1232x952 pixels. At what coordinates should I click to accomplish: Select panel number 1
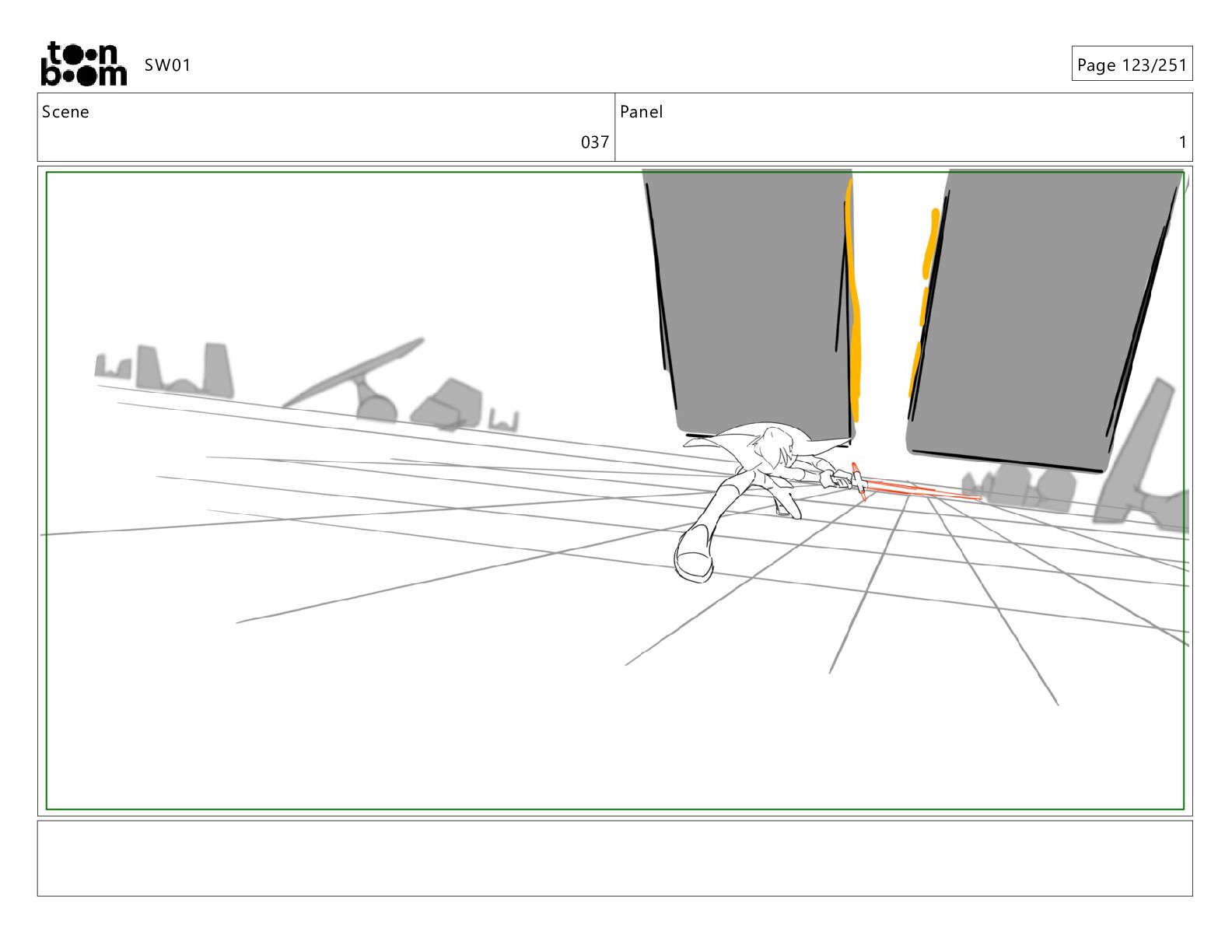1182,142
